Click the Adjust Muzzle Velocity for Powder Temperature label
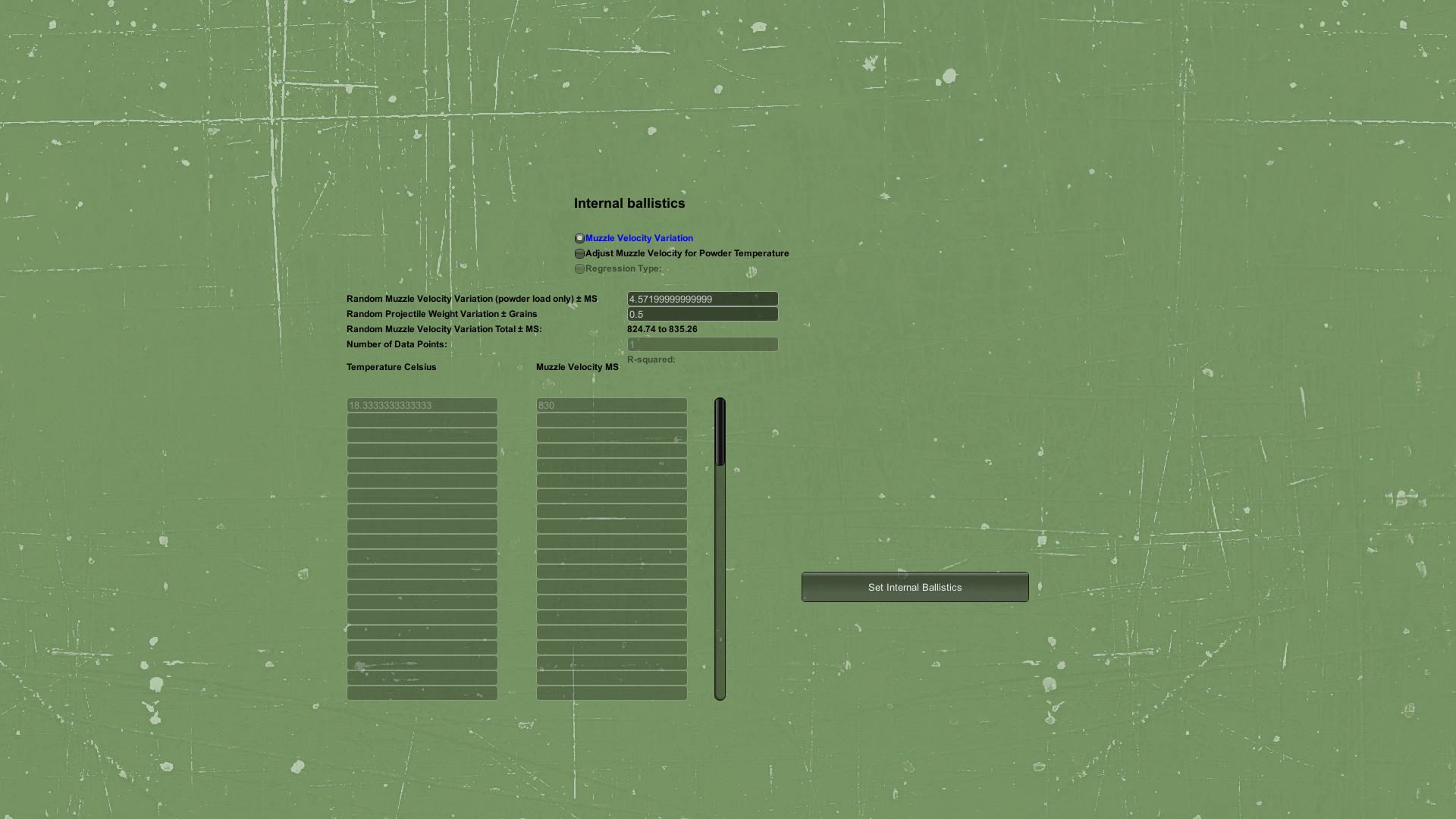The height and width of the screenshot is (819, 1456). click(686, 253)
